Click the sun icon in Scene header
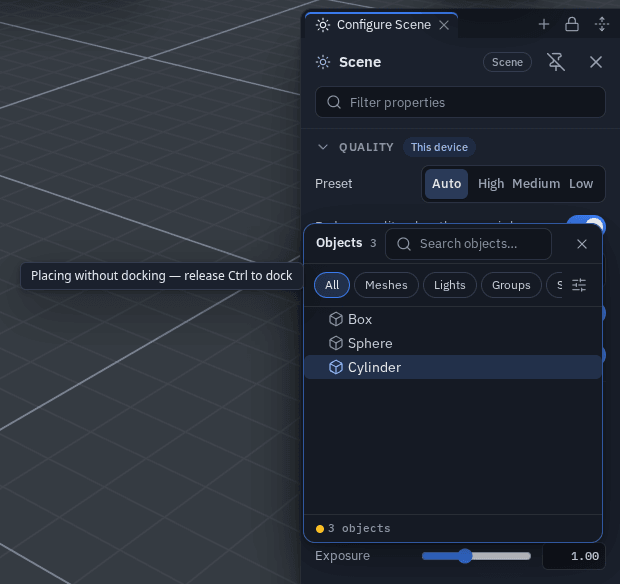The width and height of the screenshot is (620, 584). (x=323, y=62)
